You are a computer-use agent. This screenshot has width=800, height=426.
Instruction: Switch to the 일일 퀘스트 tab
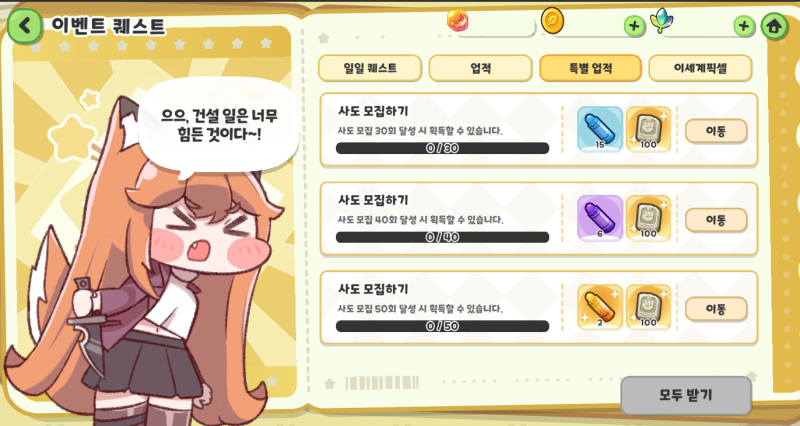pyautogui.click(x=370, y=68)
